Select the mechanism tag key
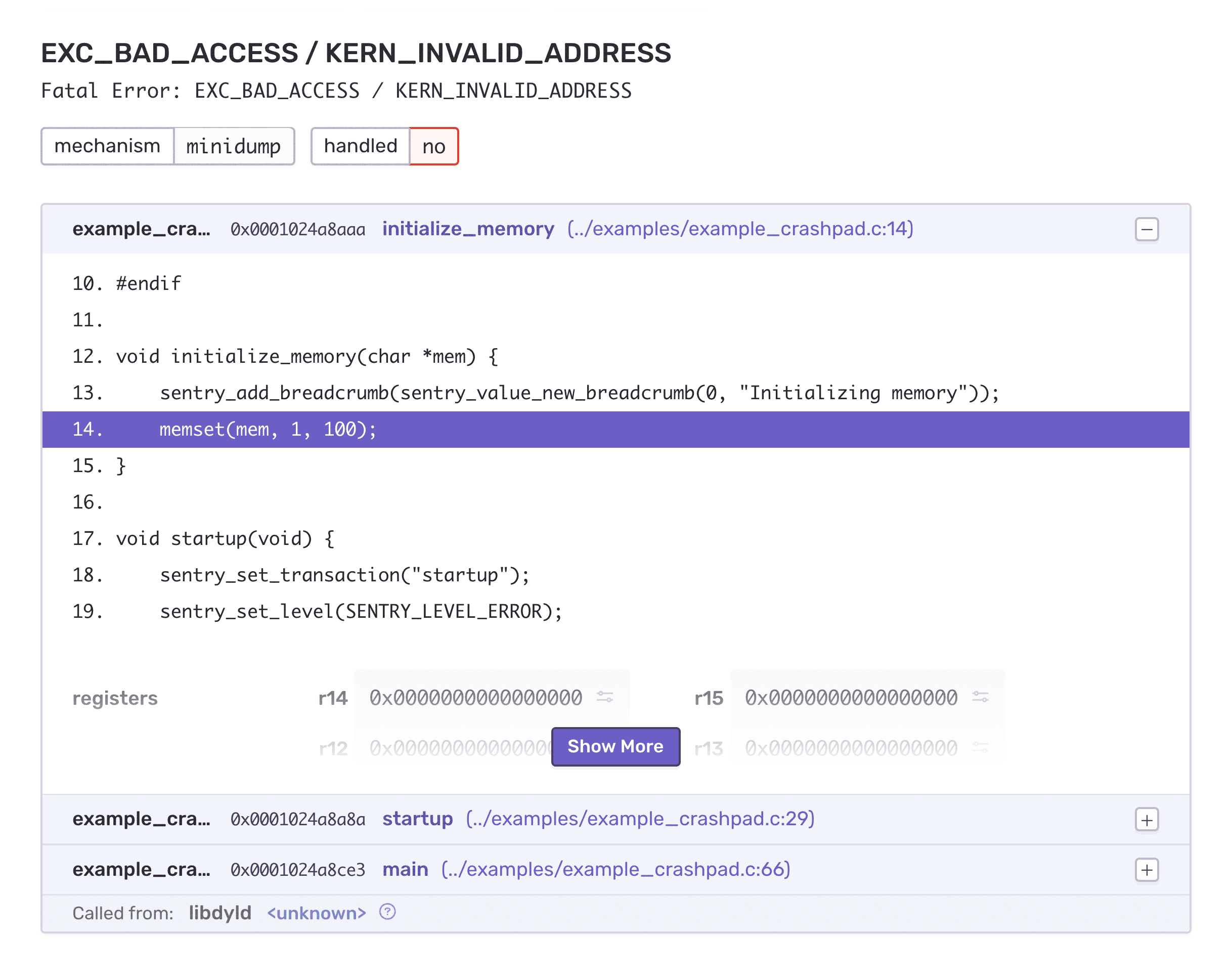This screenshot has width=1232, height=974. pyautogui.click(x=107, y=146)
